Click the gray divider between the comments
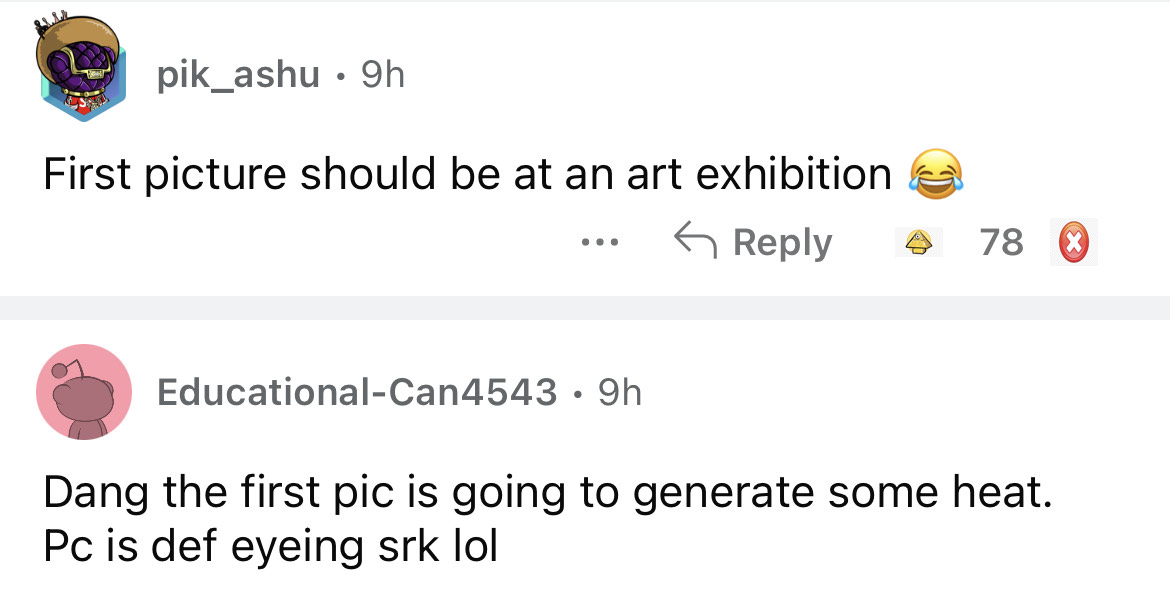 click(x=585, y=307)
